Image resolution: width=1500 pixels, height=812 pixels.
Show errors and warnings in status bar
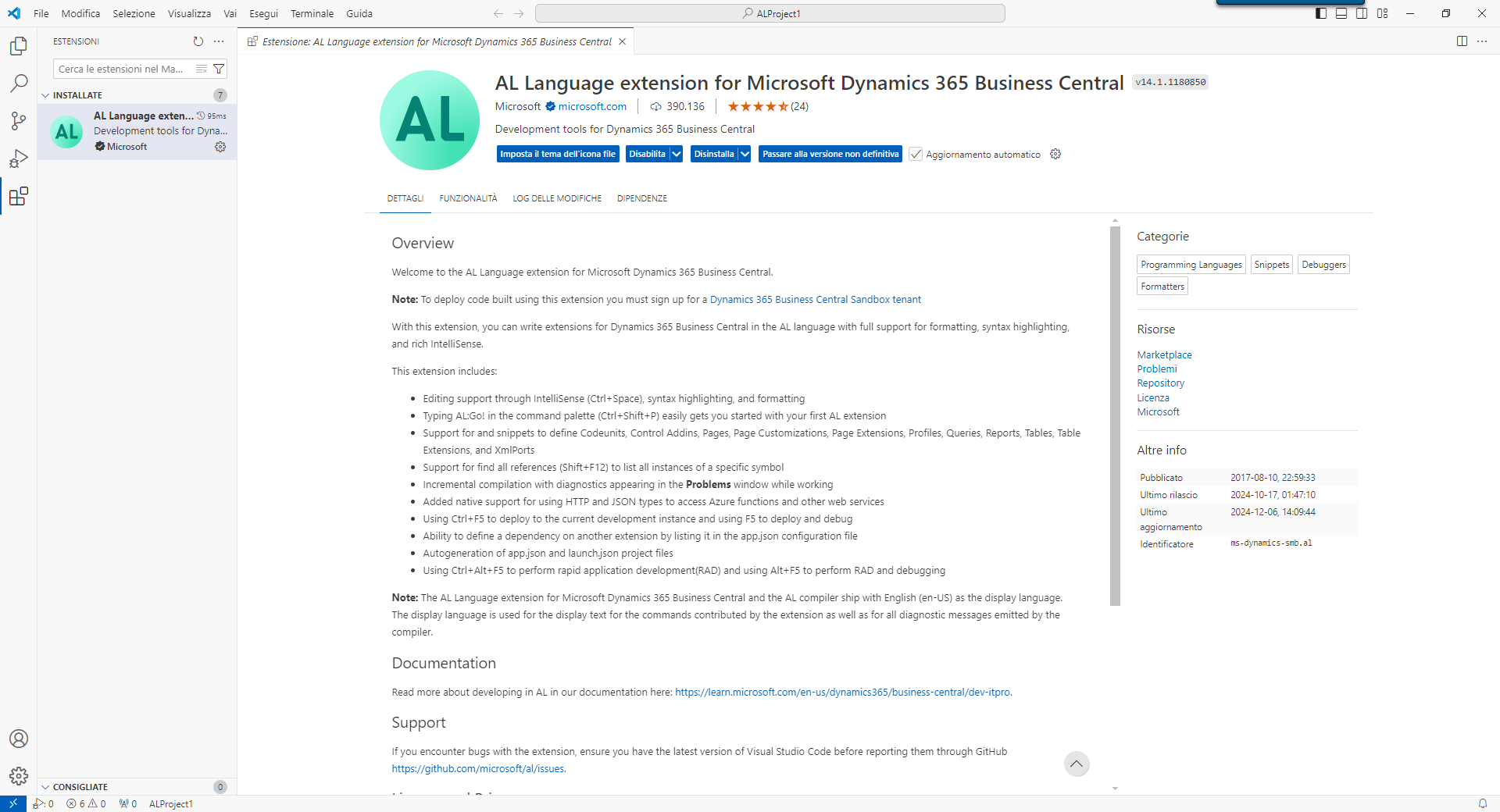(x=86, y=803)
